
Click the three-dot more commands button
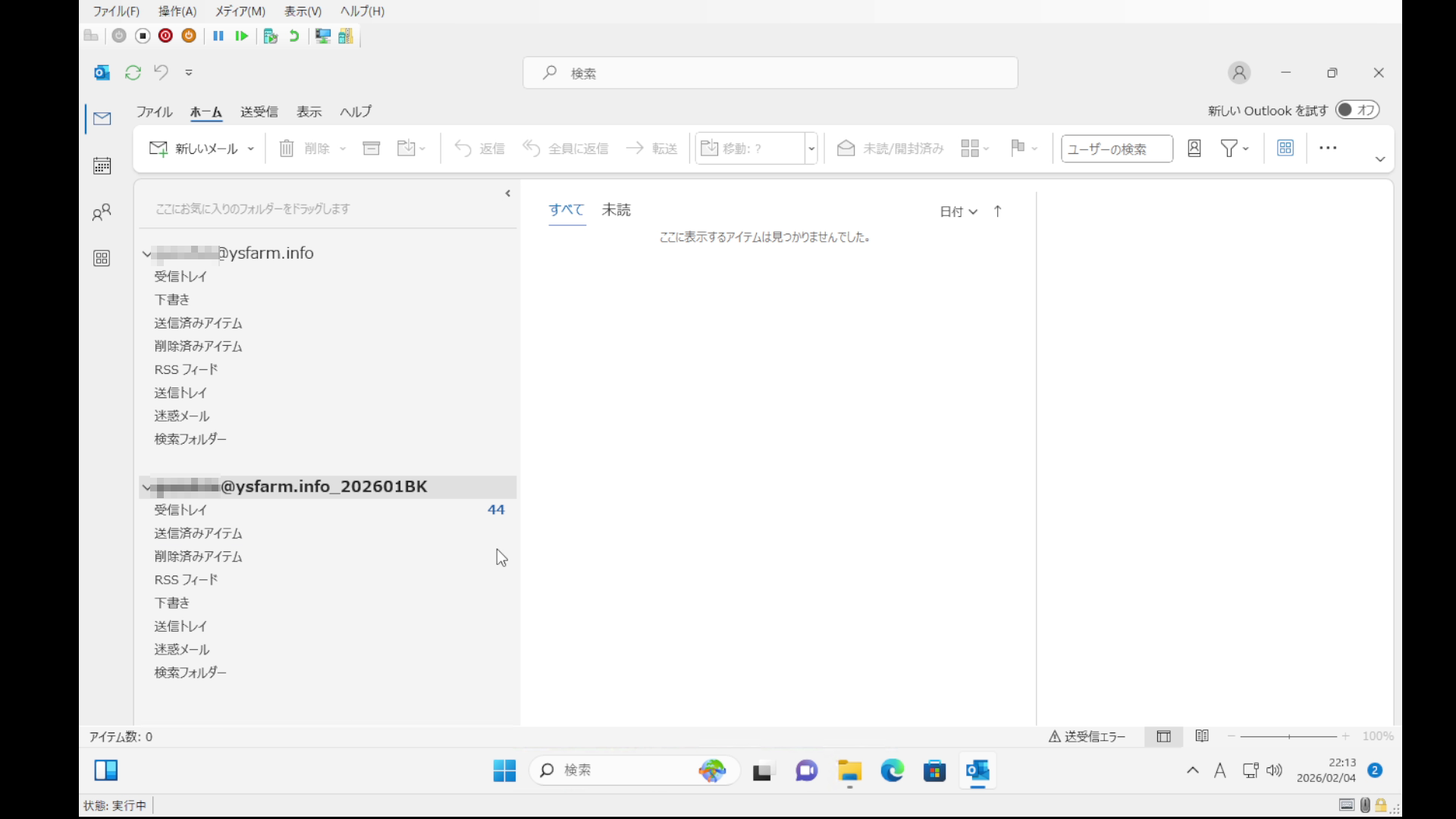(1327, 149)
